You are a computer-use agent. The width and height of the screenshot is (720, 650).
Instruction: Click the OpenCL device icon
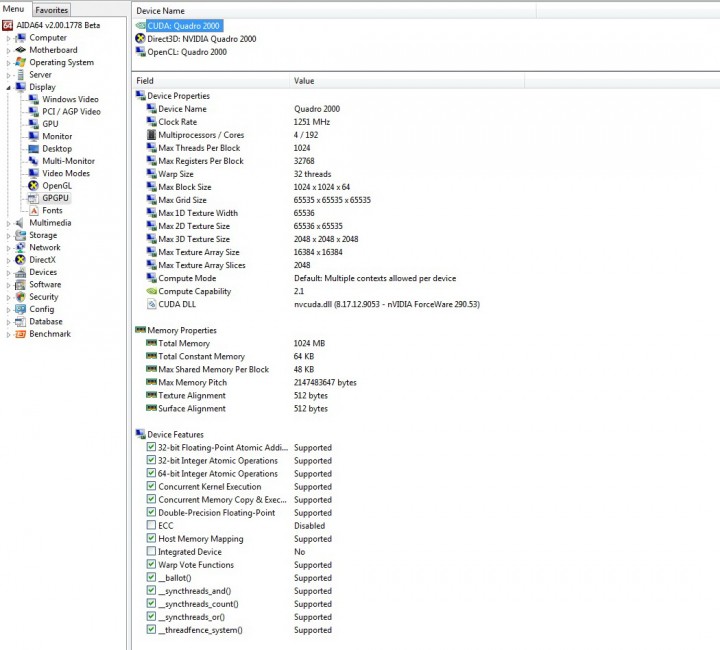click(141, 51)
